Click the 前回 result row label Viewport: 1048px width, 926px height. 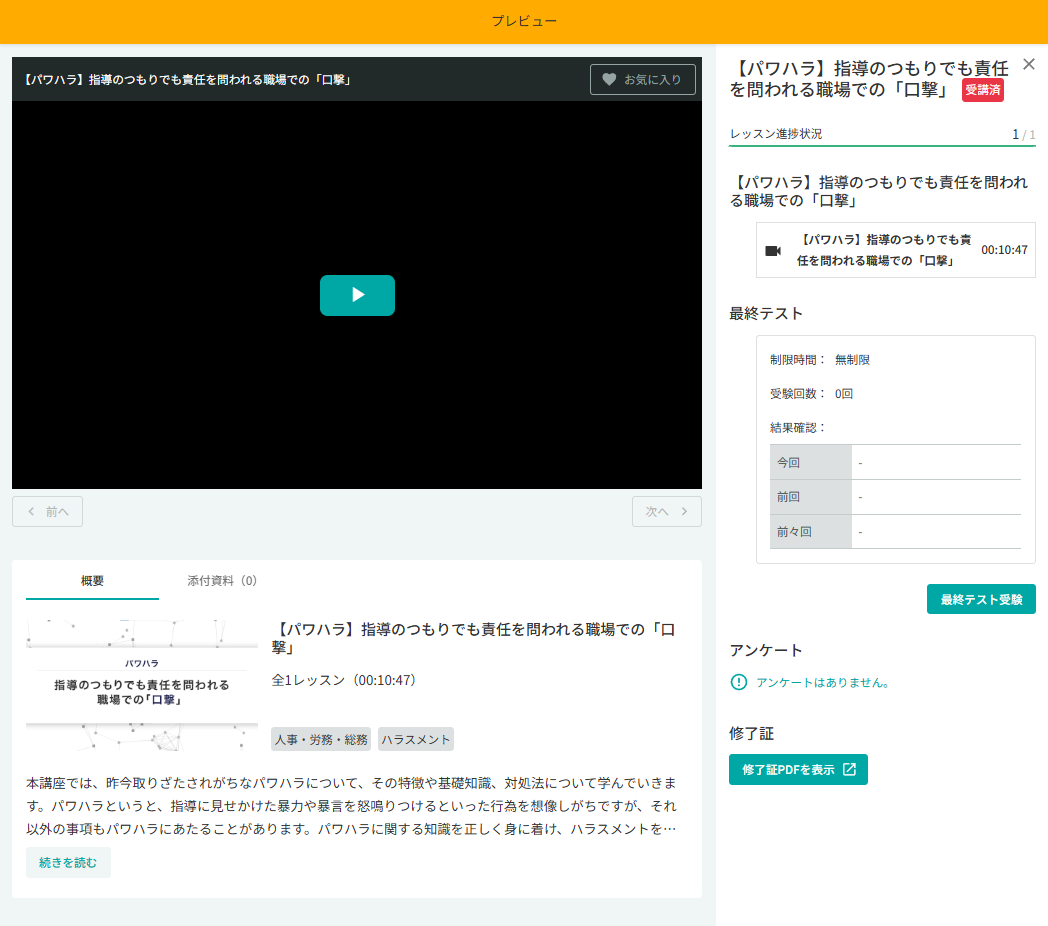click(811, 497)
